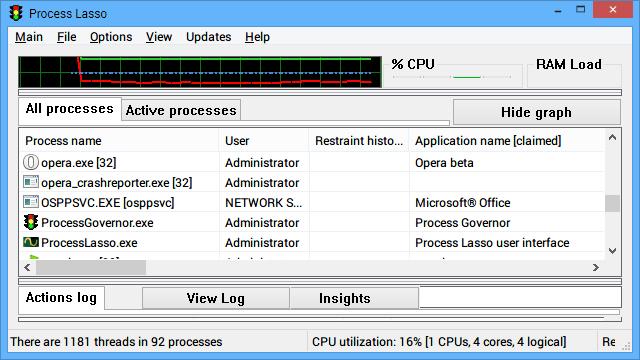The width and height of the screenshot is (640, 360).
Task: Click the scroll up arrow in the process list
Action: click(x=612, y=138)
